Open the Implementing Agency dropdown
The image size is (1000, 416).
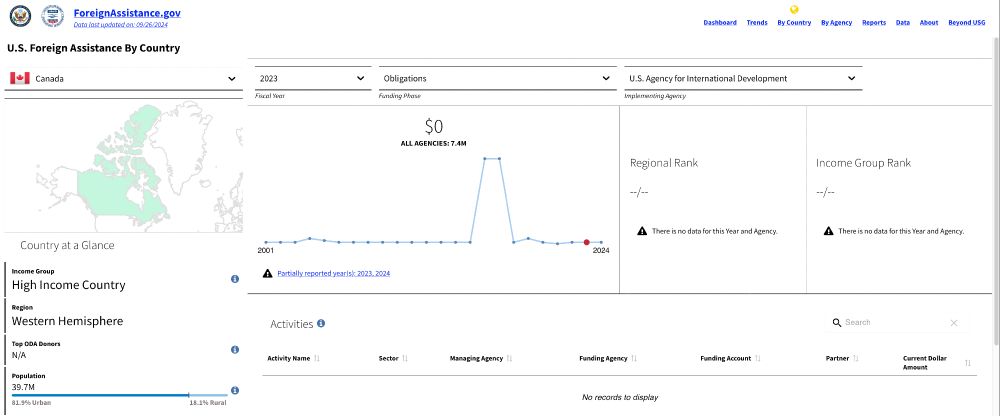pos(743,78)
